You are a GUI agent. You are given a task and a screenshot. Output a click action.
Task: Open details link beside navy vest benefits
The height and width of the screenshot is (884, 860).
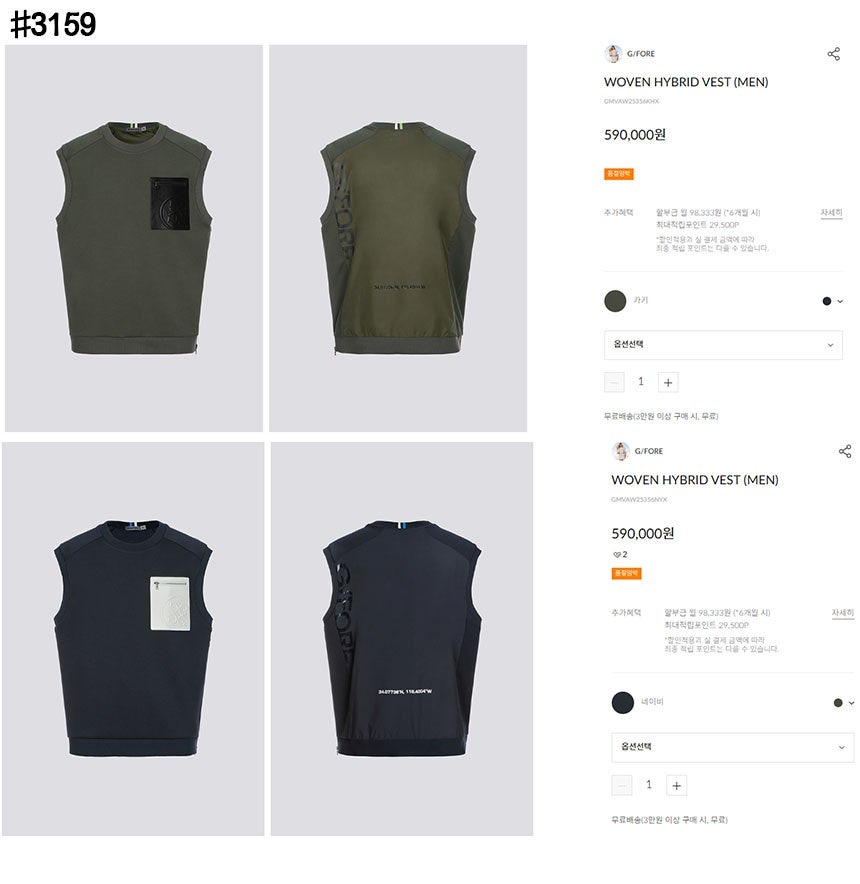pyautogui.click(x=843, y=613)
